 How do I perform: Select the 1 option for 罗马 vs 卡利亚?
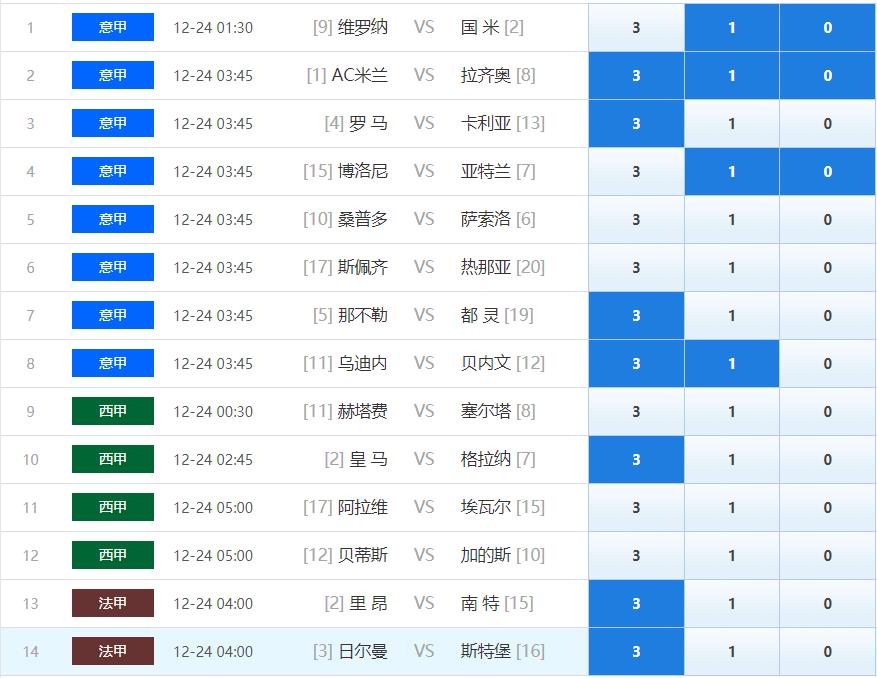732,124
